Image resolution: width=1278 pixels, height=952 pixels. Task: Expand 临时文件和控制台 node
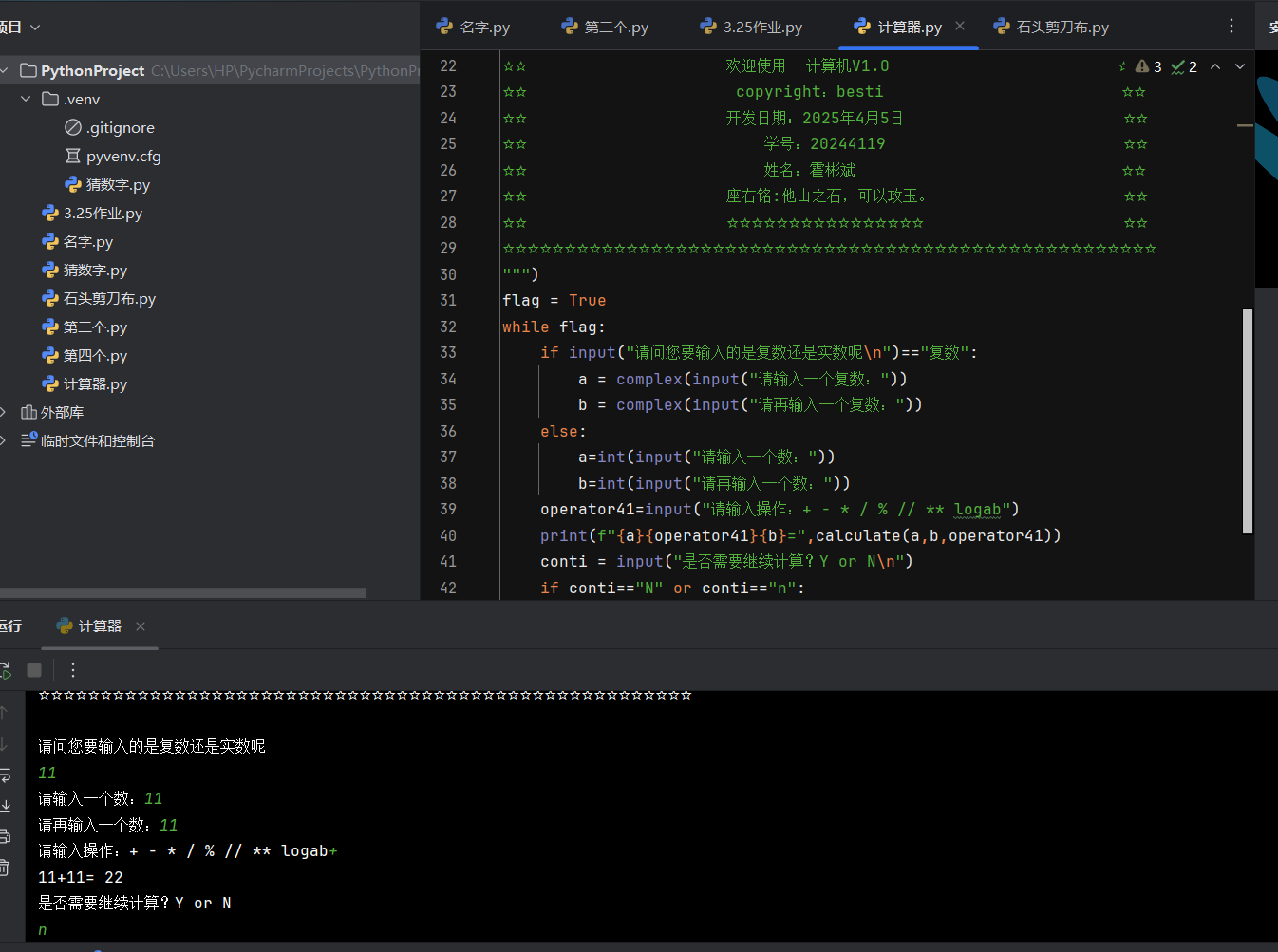pyautogui.click(x=4, y=440)
